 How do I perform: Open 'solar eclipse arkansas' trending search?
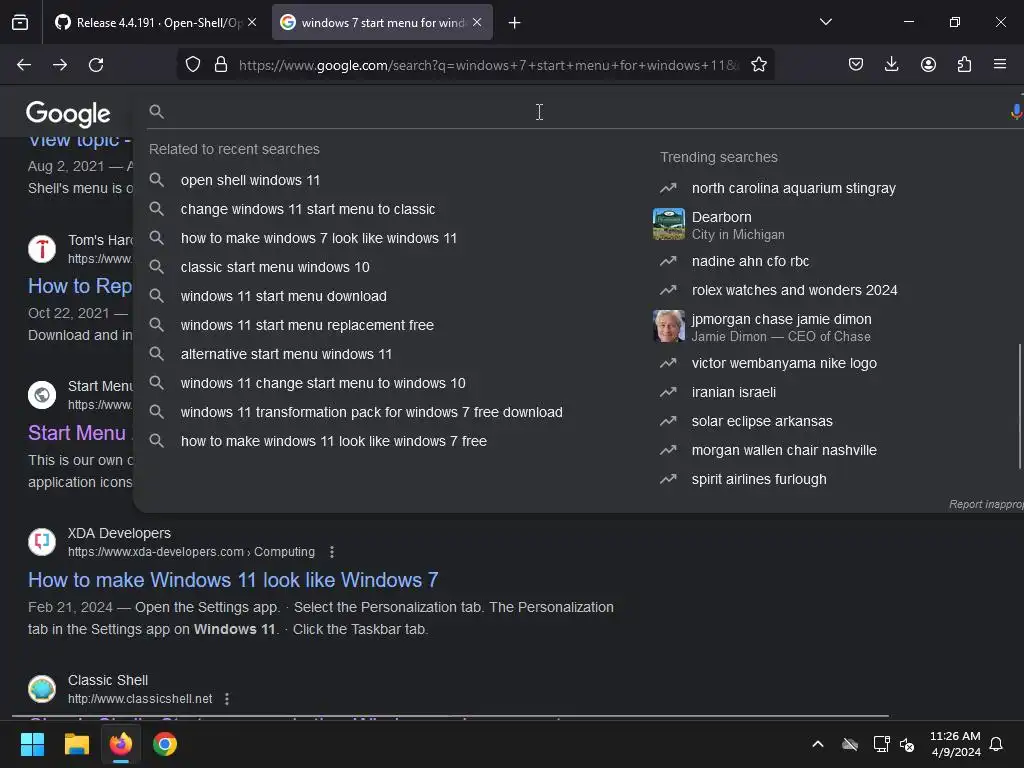pos(762,421)
